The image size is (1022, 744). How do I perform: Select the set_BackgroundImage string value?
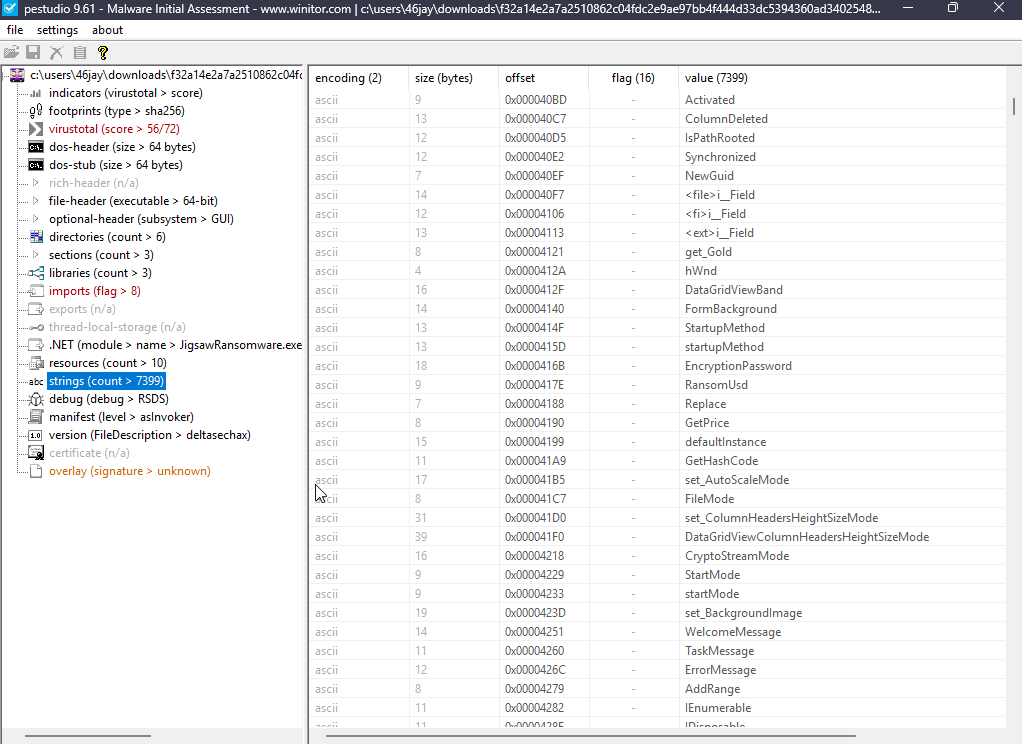click(x=743, y=613)
